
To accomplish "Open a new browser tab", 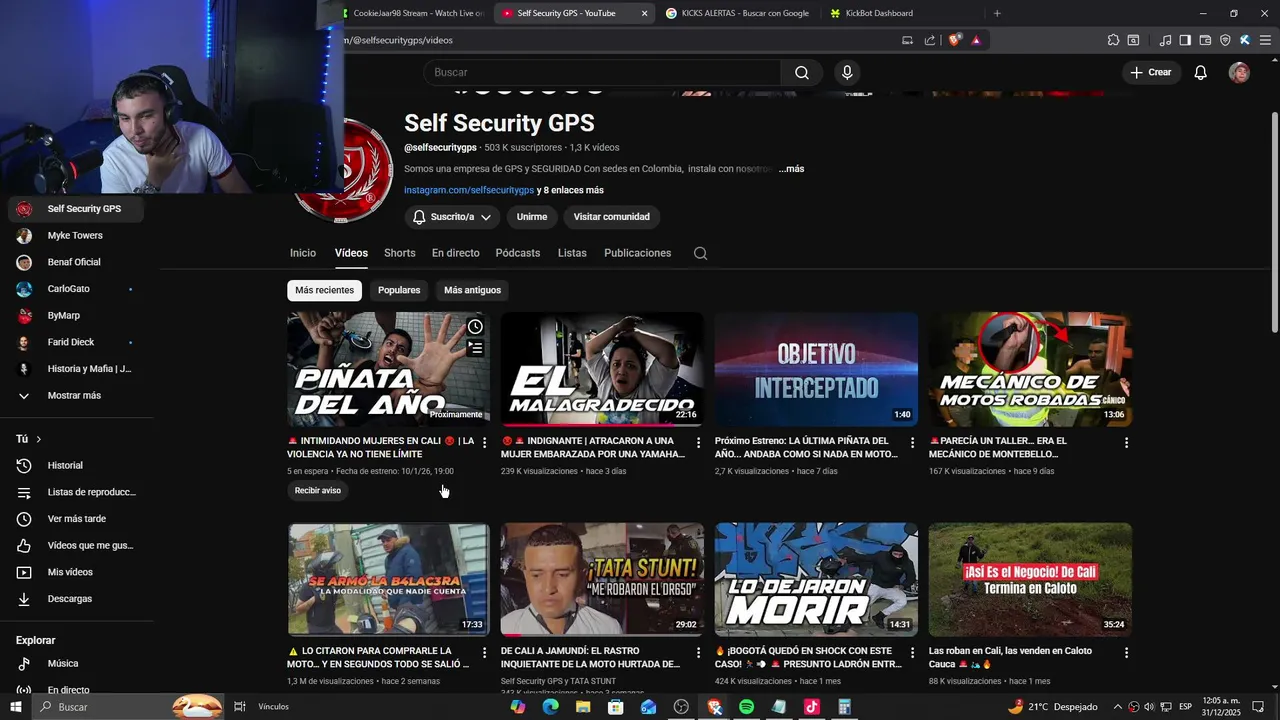I will coord(997,13).
